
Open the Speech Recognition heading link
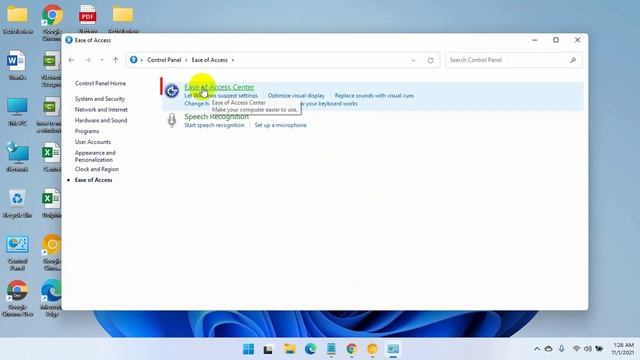click(x=216, y=116)
